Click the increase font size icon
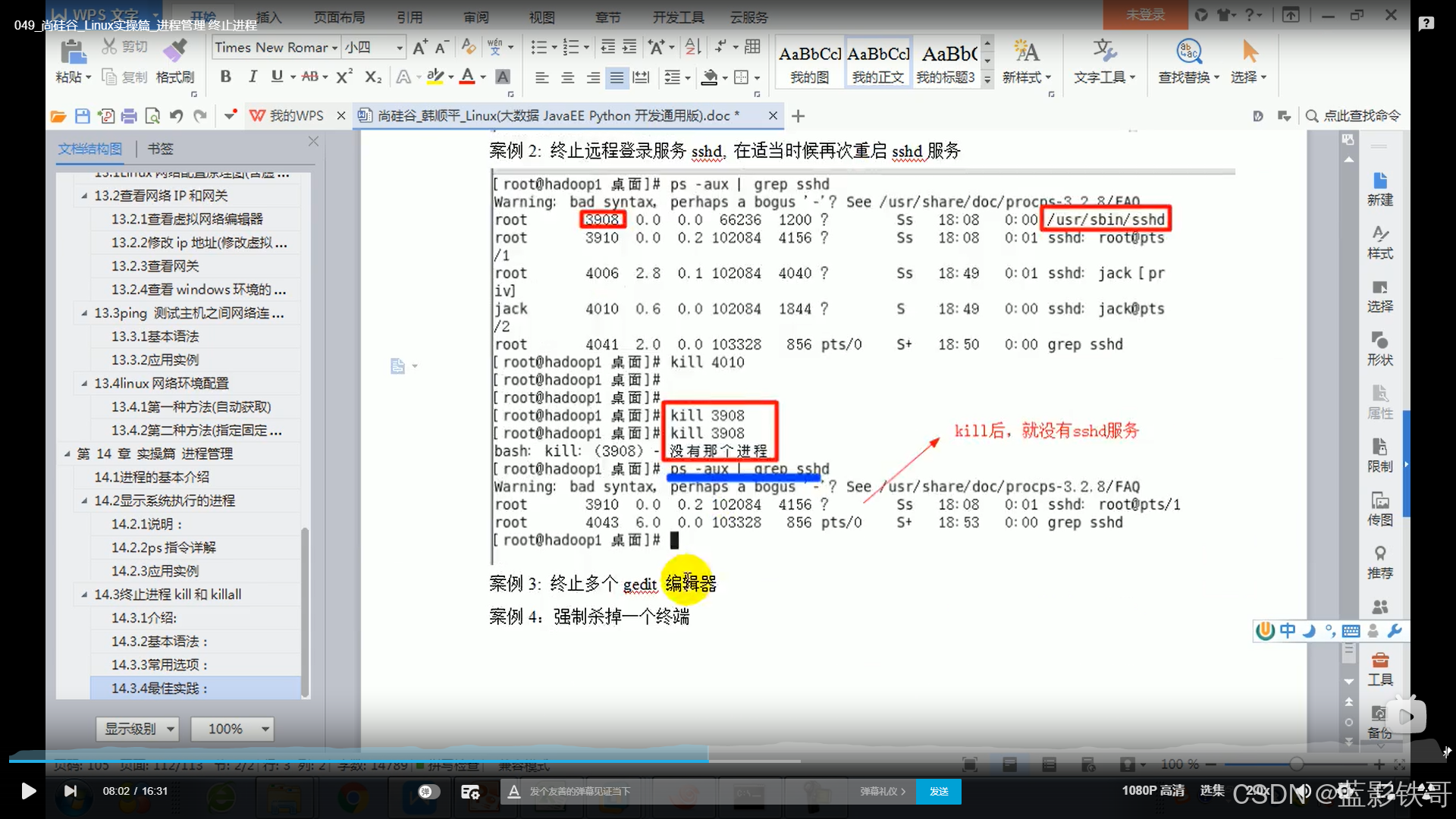The width and height of the screenshot is (1456, 819). point(419,48)
